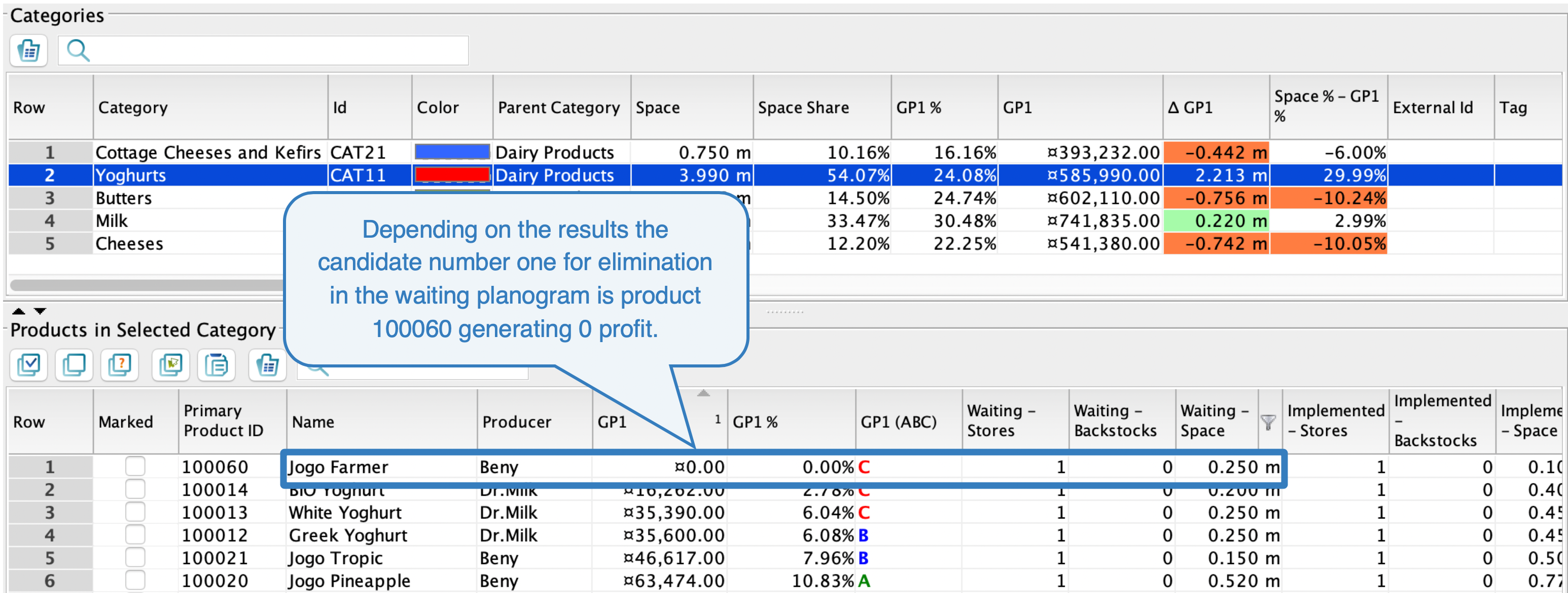Screen dimensions: 1568x593
Task: Click the Jogo Farmer product name
Action: point(338,466)
